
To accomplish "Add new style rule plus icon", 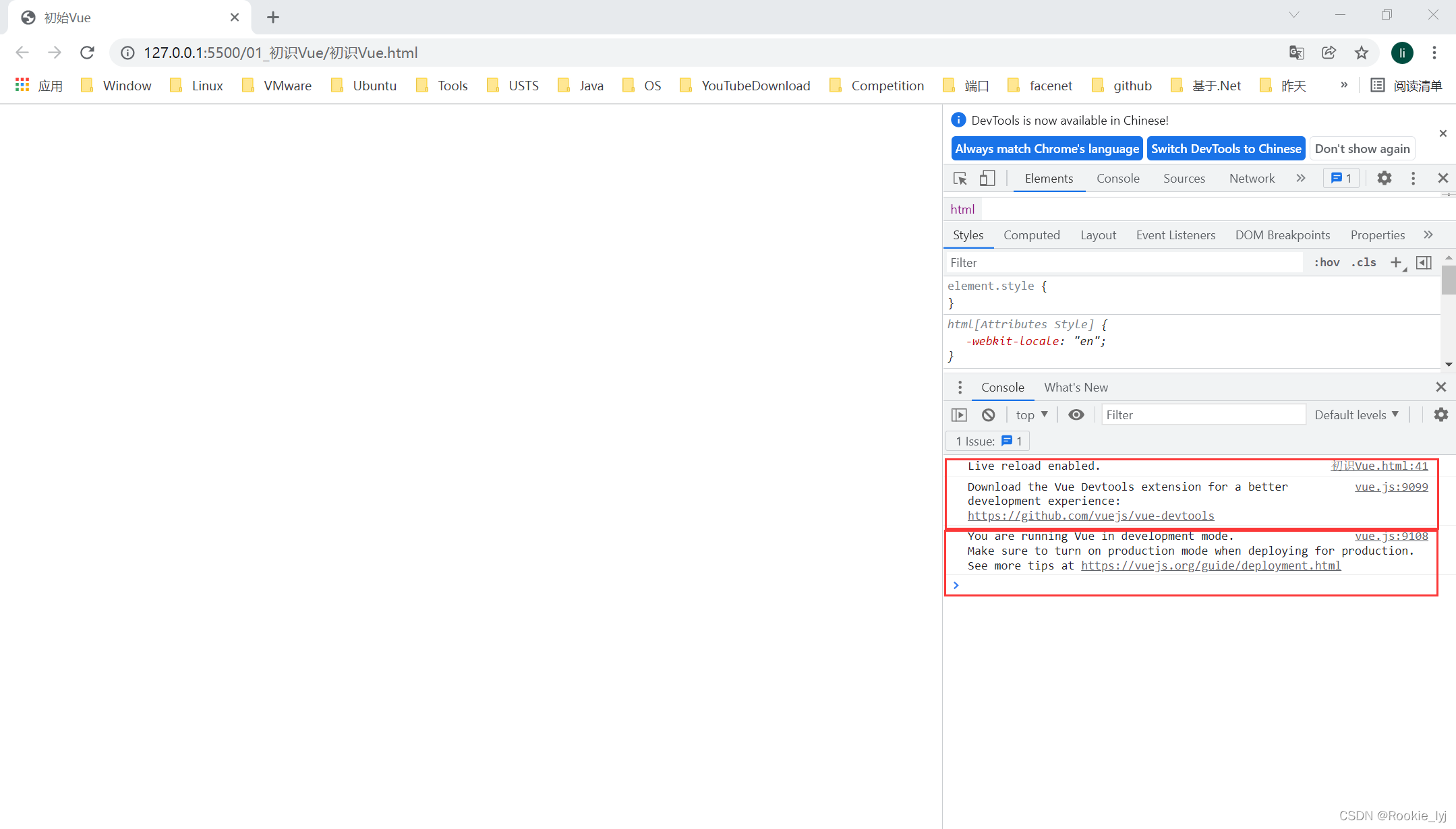I will click(1396, 262).
